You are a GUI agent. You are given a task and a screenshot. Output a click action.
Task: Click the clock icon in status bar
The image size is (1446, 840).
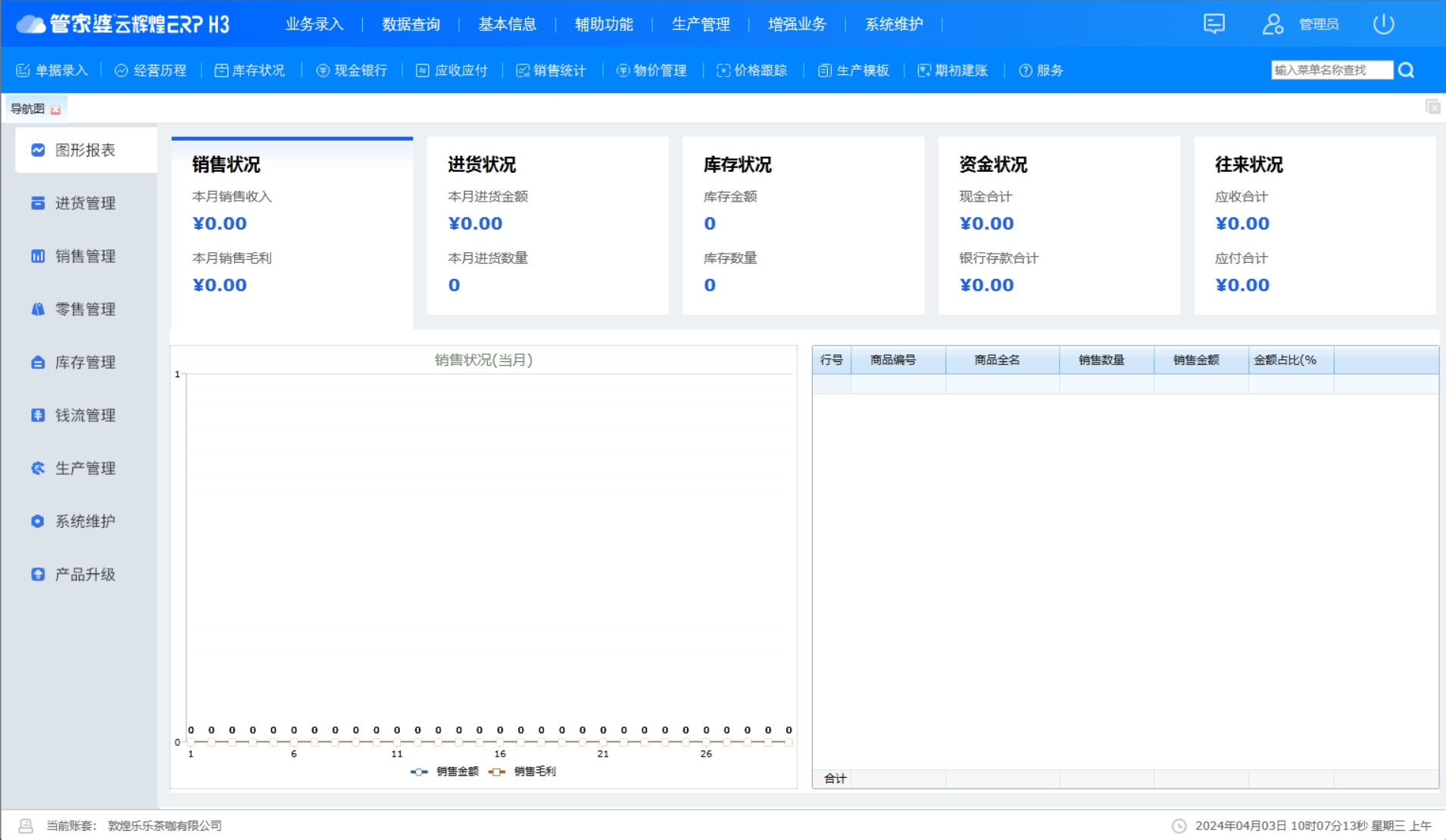1179,826
